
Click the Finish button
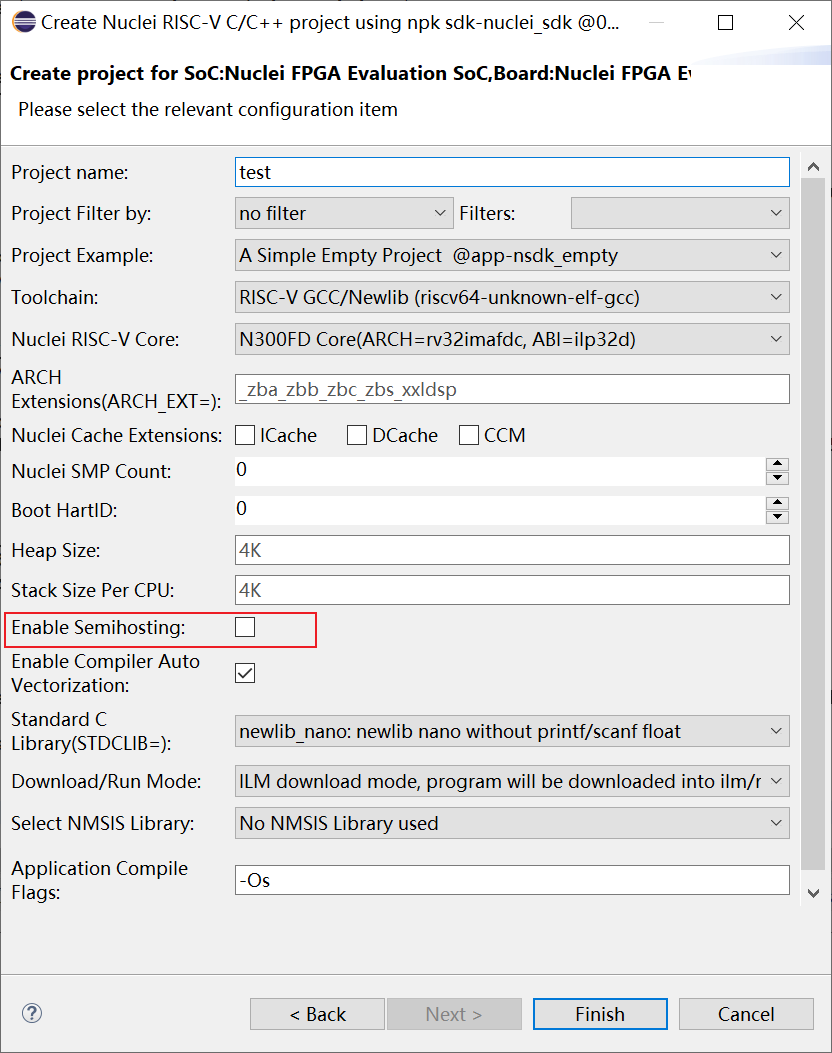tap(600, 1014)
